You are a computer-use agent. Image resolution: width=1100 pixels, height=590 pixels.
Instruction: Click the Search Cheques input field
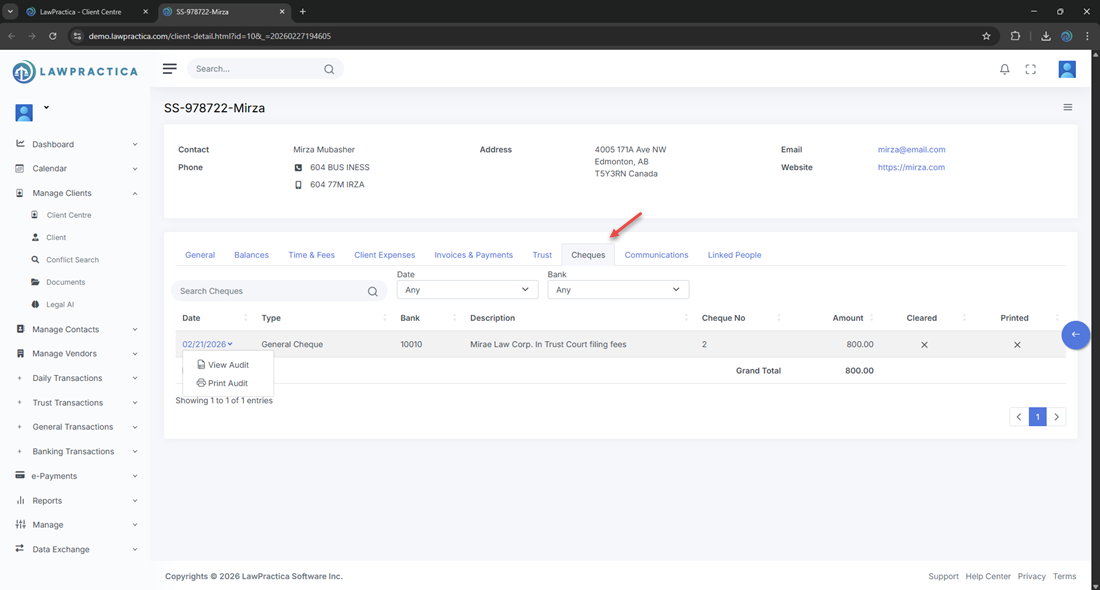click(x=270, y=291)
